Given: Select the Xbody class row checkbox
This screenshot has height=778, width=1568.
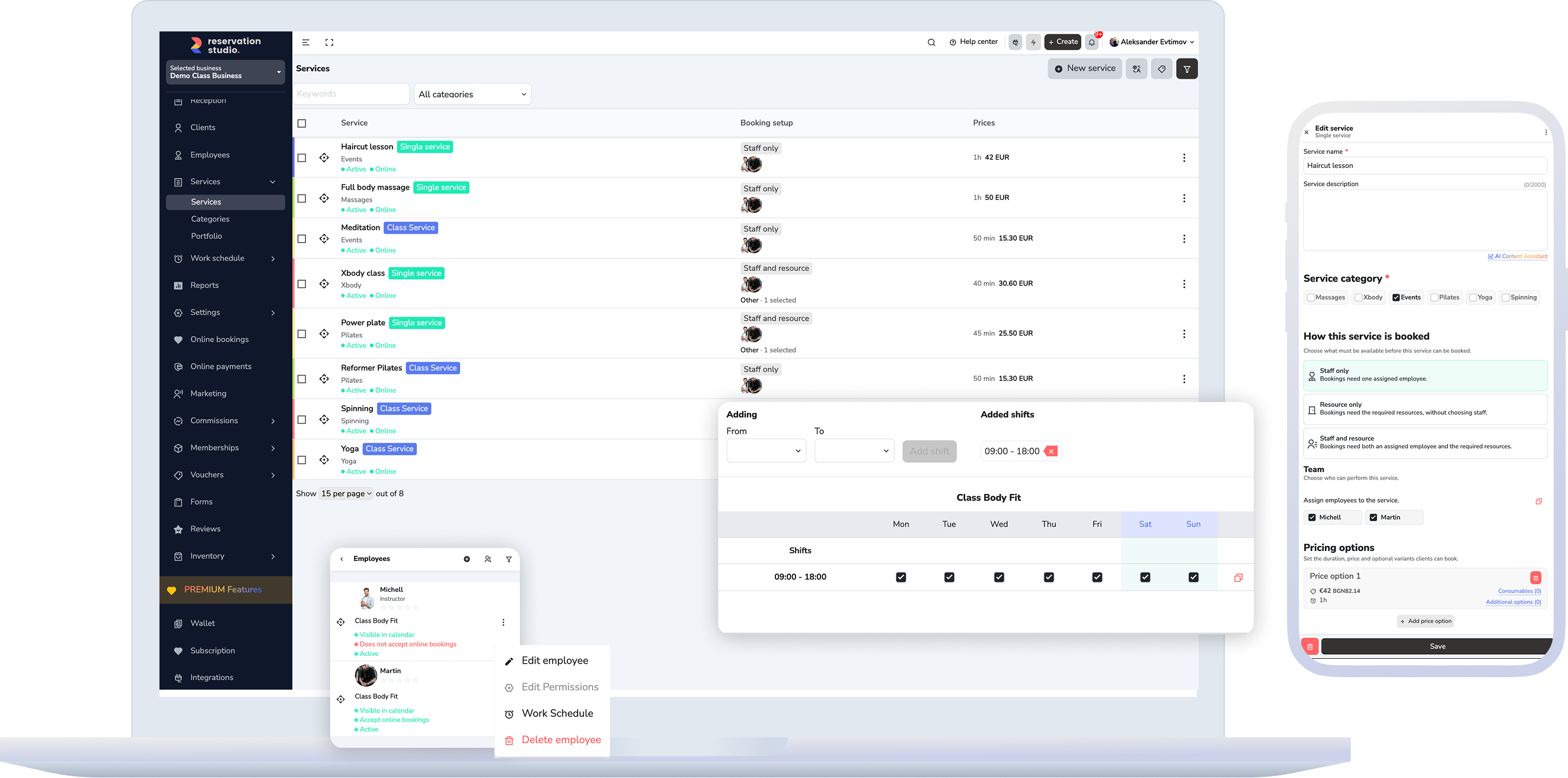Looking at the screenshot, I should coord(302,283).
